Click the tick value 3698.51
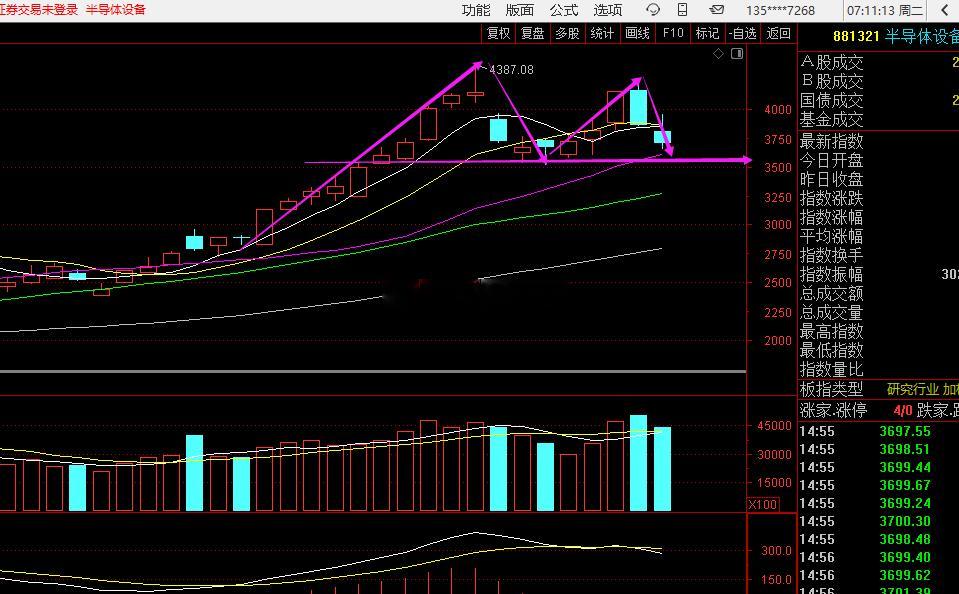 (905, 449)
